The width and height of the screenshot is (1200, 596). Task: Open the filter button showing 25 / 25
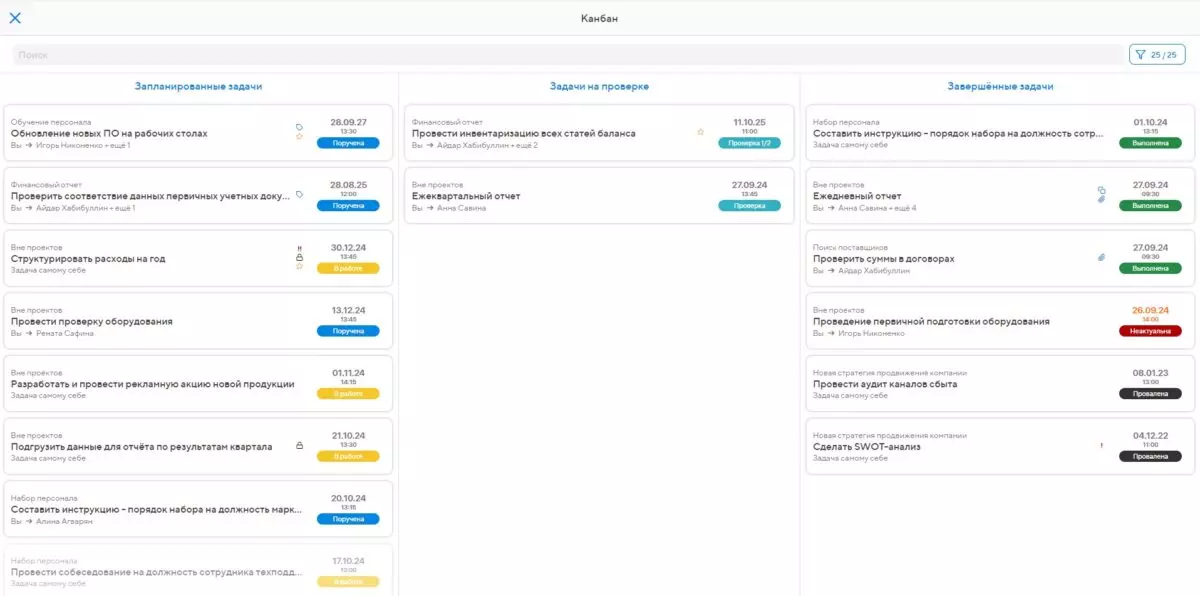pos(1157,55)
